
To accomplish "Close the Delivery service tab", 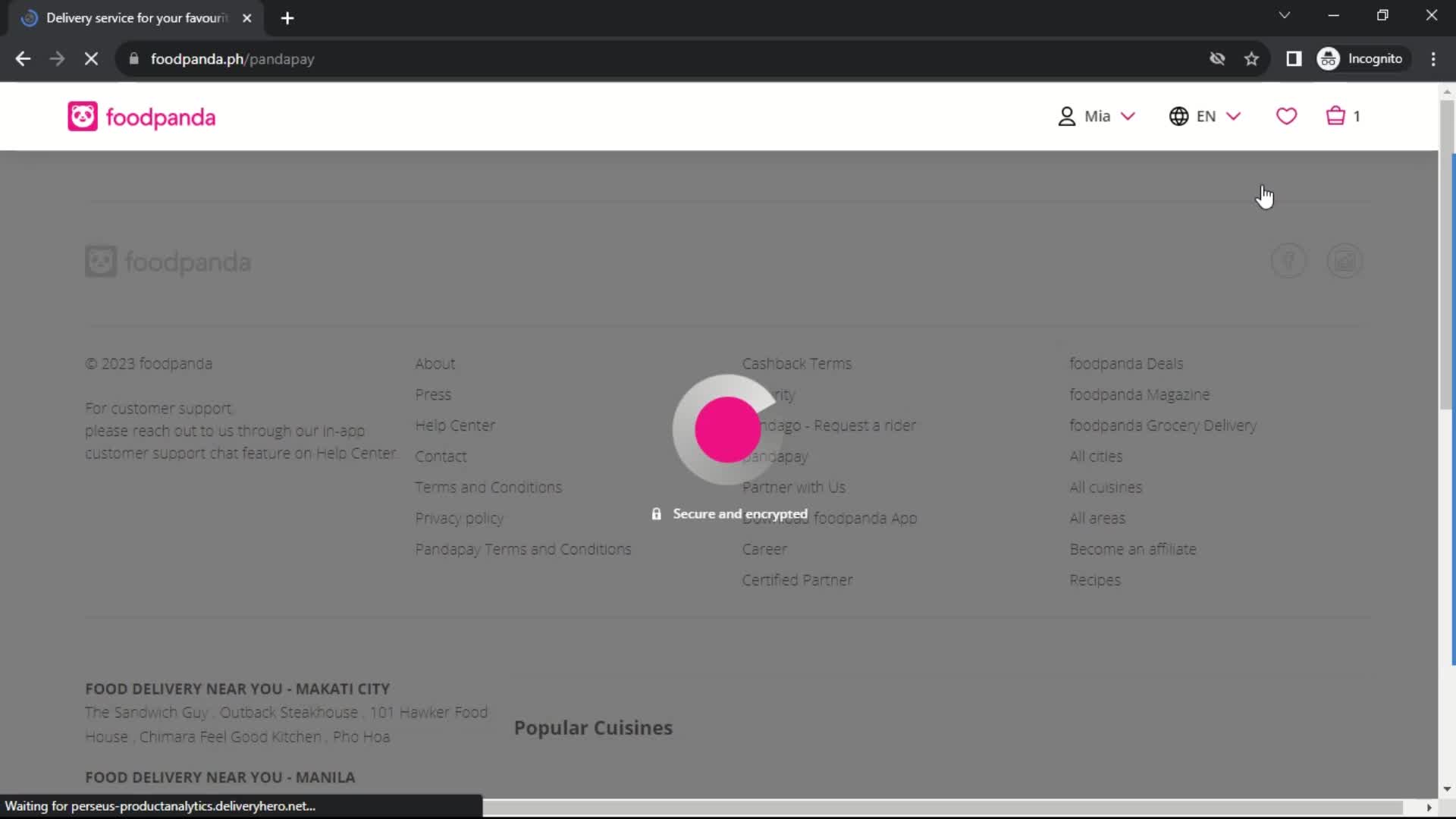I will [x=246, y=18].
